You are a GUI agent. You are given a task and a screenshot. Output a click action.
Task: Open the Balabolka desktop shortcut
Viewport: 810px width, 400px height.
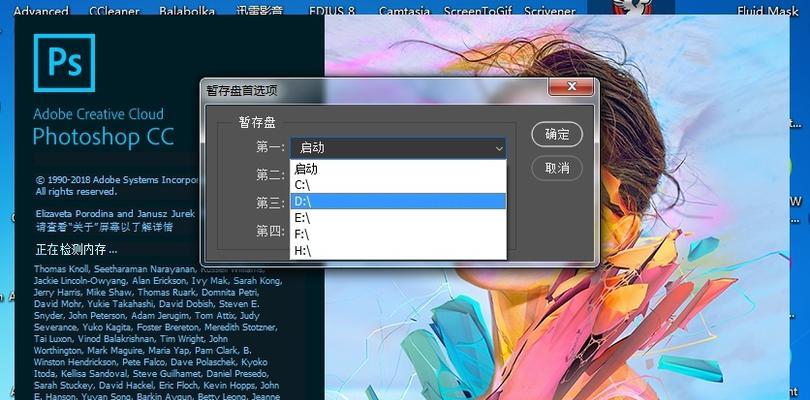pyautogui.click(x=187, y=11)
